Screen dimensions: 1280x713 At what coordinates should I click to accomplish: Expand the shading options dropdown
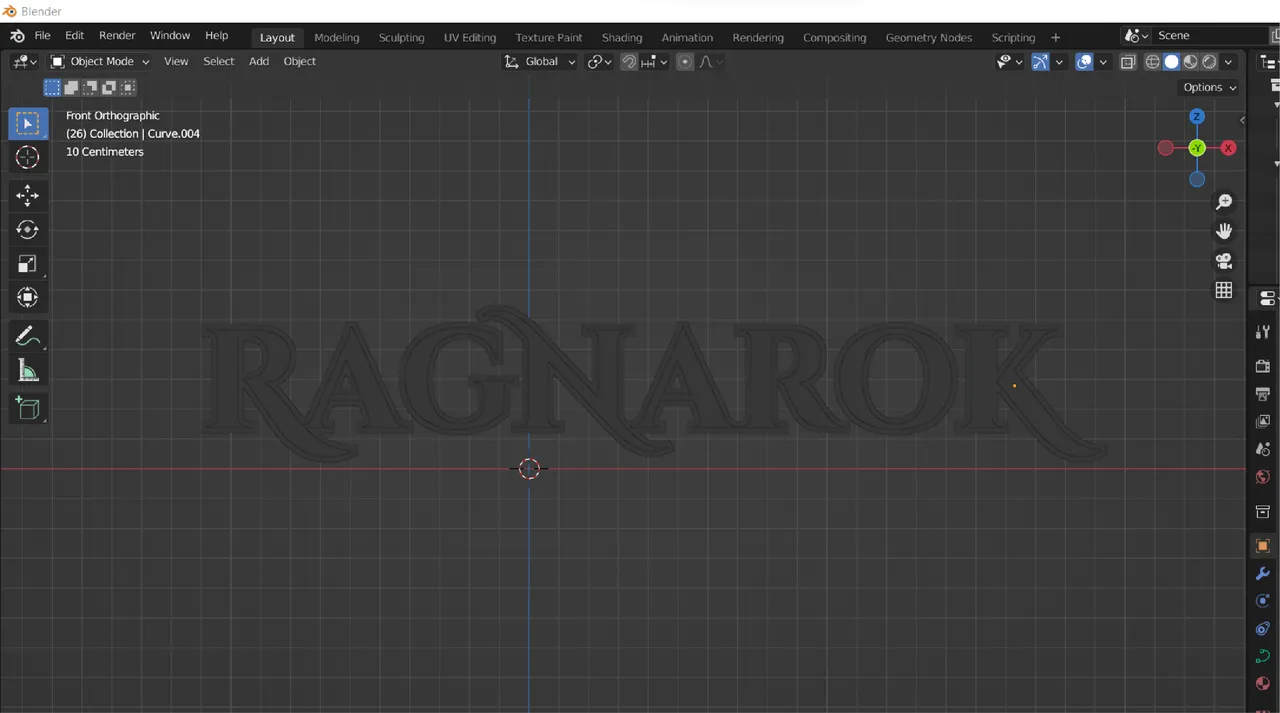tap(1229, 62)
